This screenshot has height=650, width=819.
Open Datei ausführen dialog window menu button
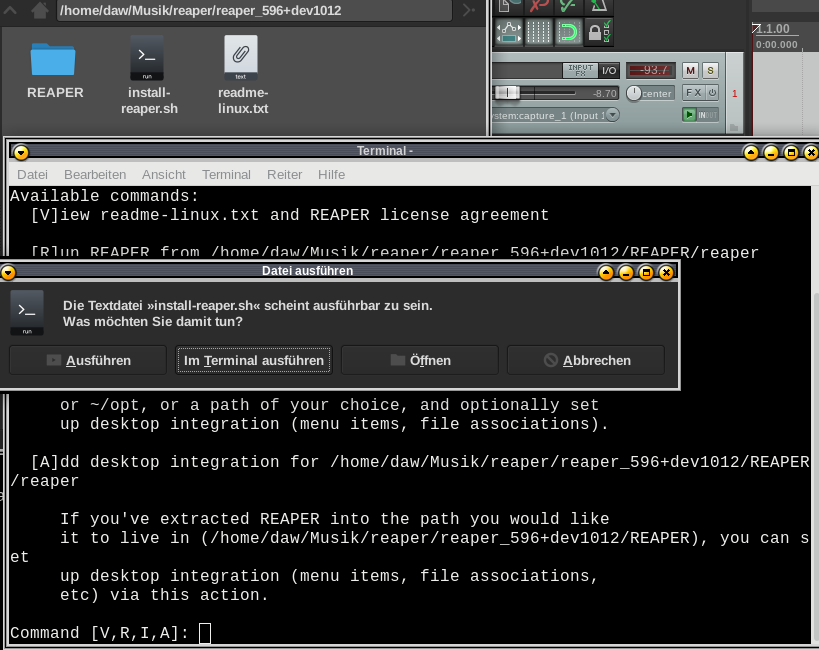pyautogui.click(x=8, y=272)
